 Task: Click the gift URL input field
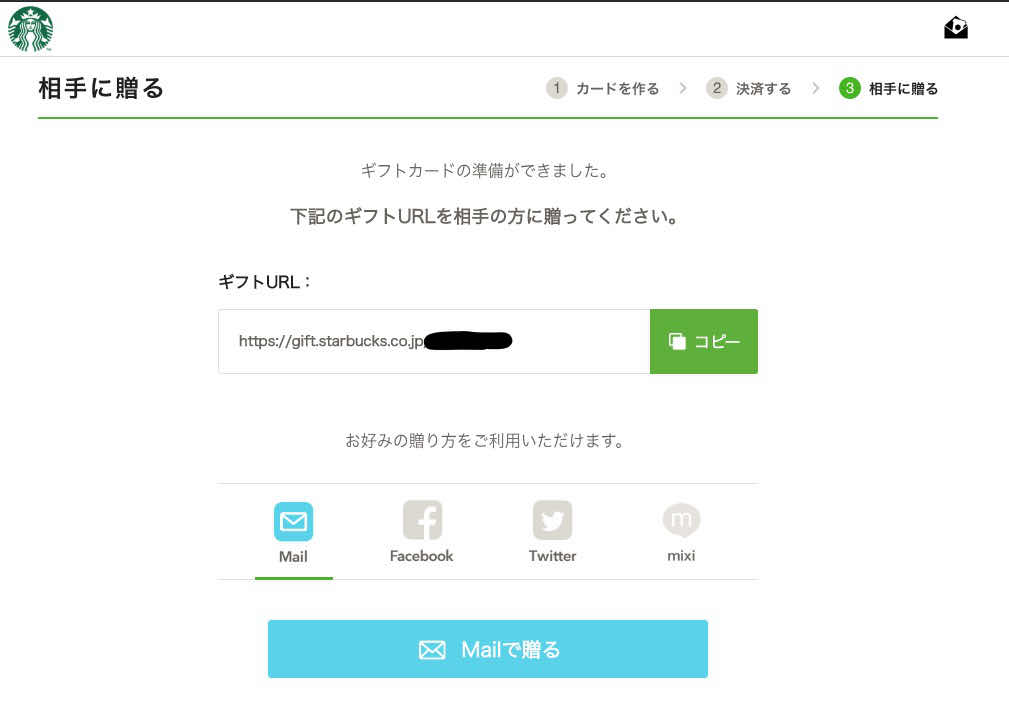pos(434,341)
